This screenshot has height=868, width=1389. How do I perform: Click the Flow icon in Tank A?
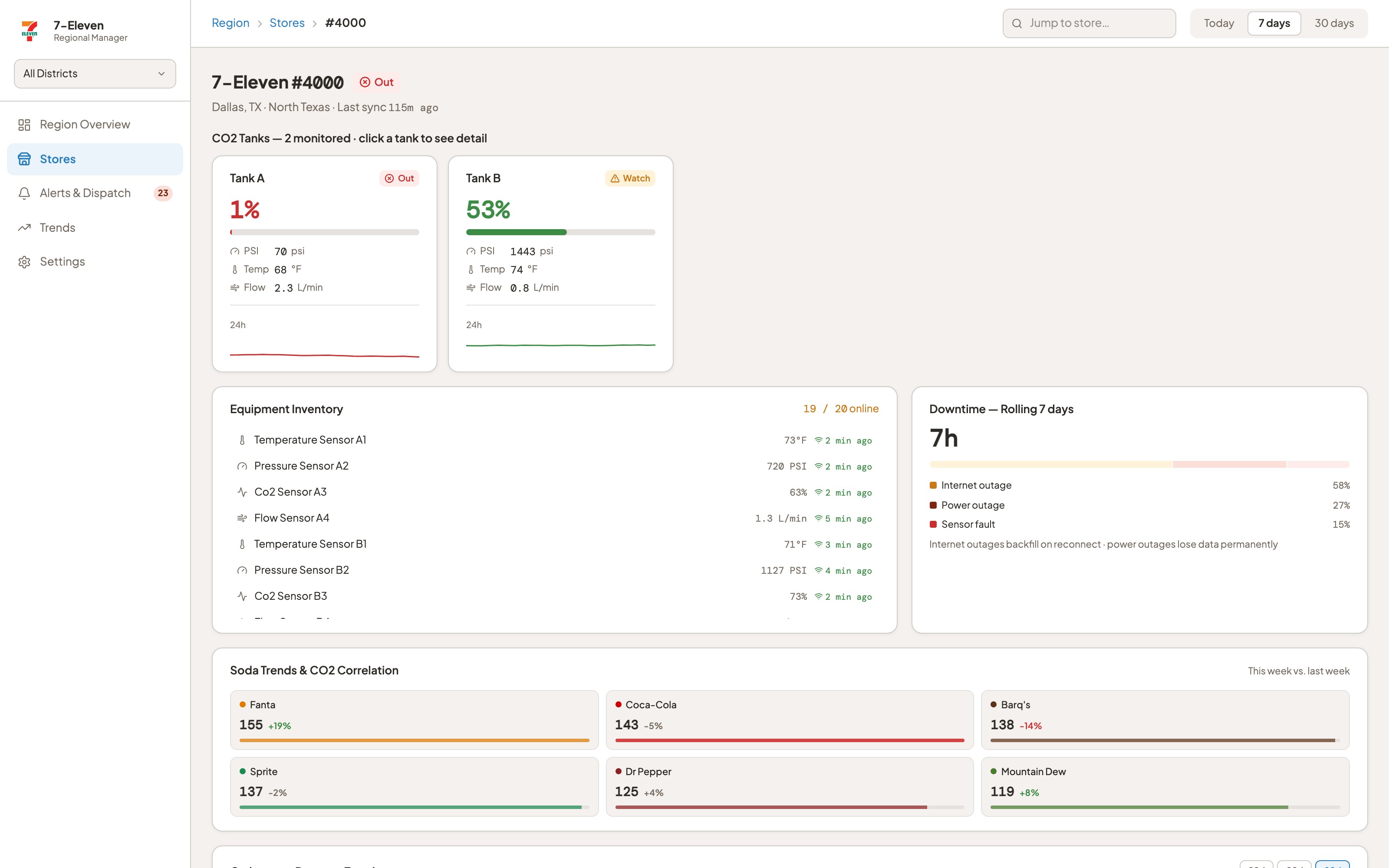235,288
